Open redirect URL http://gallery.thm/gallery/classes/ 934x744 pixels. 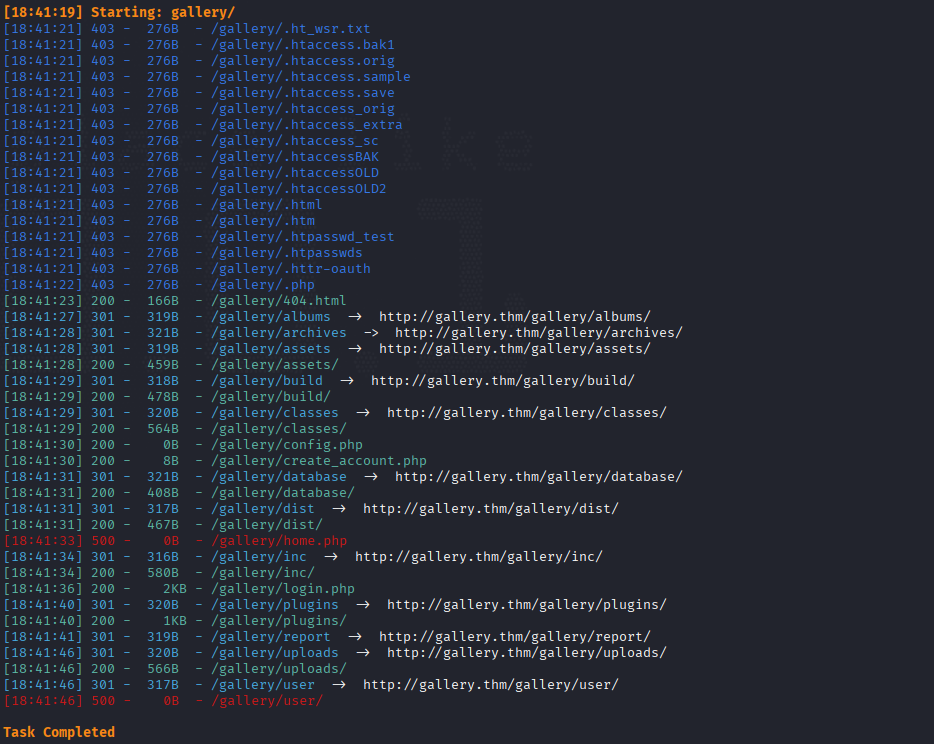[527, 413]
